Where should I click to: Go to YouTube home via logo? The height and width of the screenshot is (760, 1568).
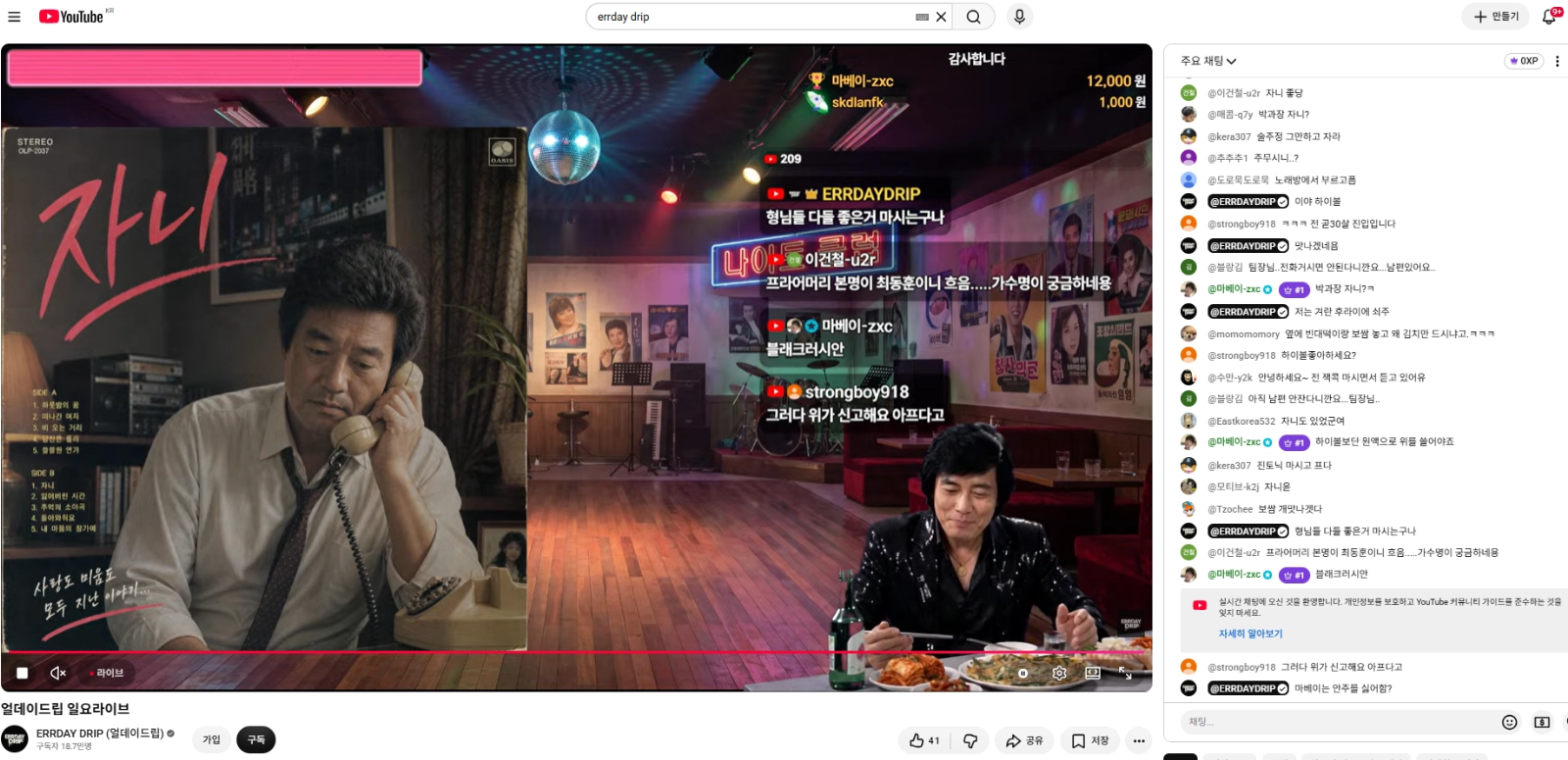(x=71, y=17)
